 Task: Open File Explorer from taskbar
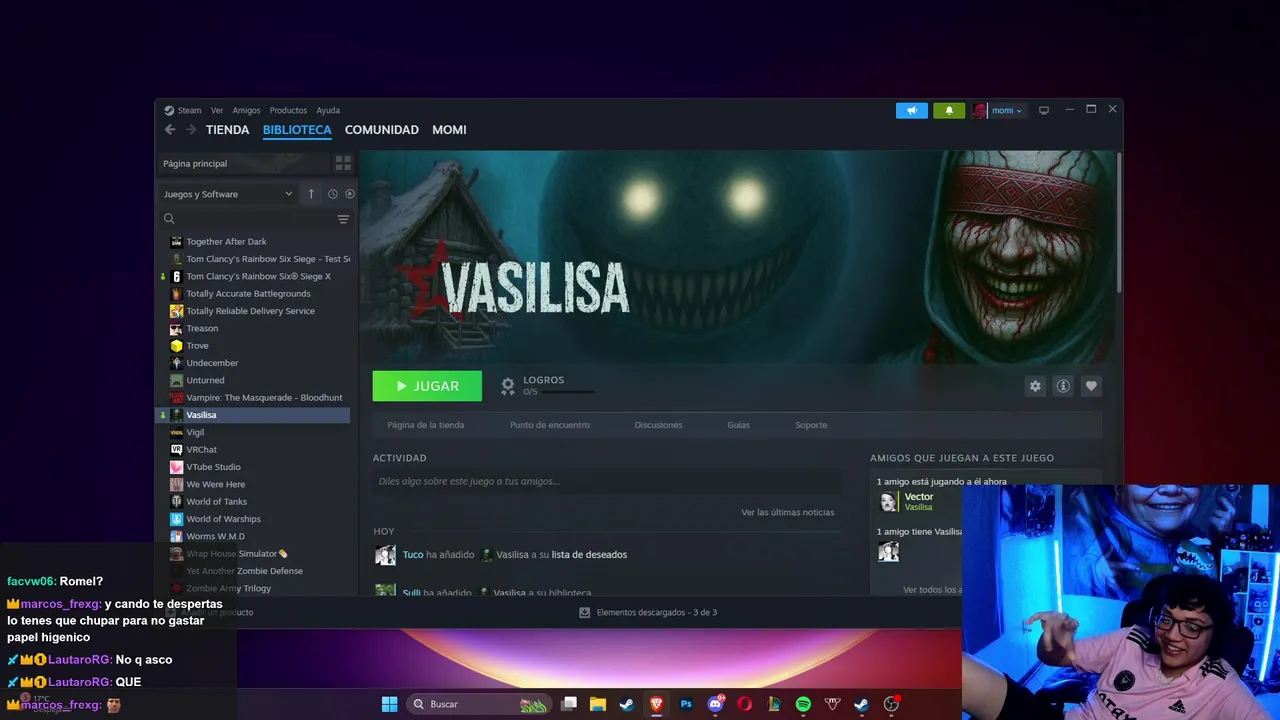598,704
